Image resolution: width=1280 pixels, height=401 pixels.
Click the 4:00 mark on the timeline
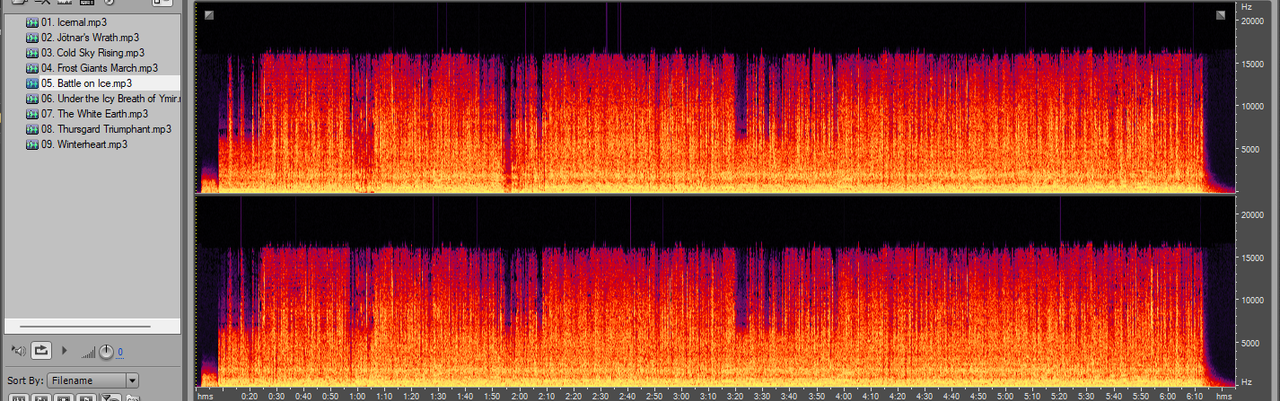point(843,396)
